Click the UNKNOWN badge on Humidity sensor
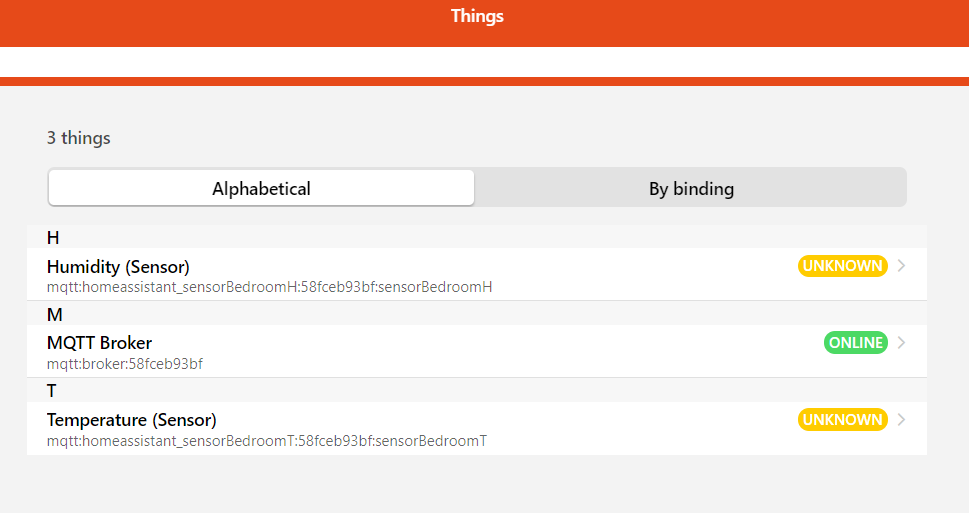 pos(842,266)
